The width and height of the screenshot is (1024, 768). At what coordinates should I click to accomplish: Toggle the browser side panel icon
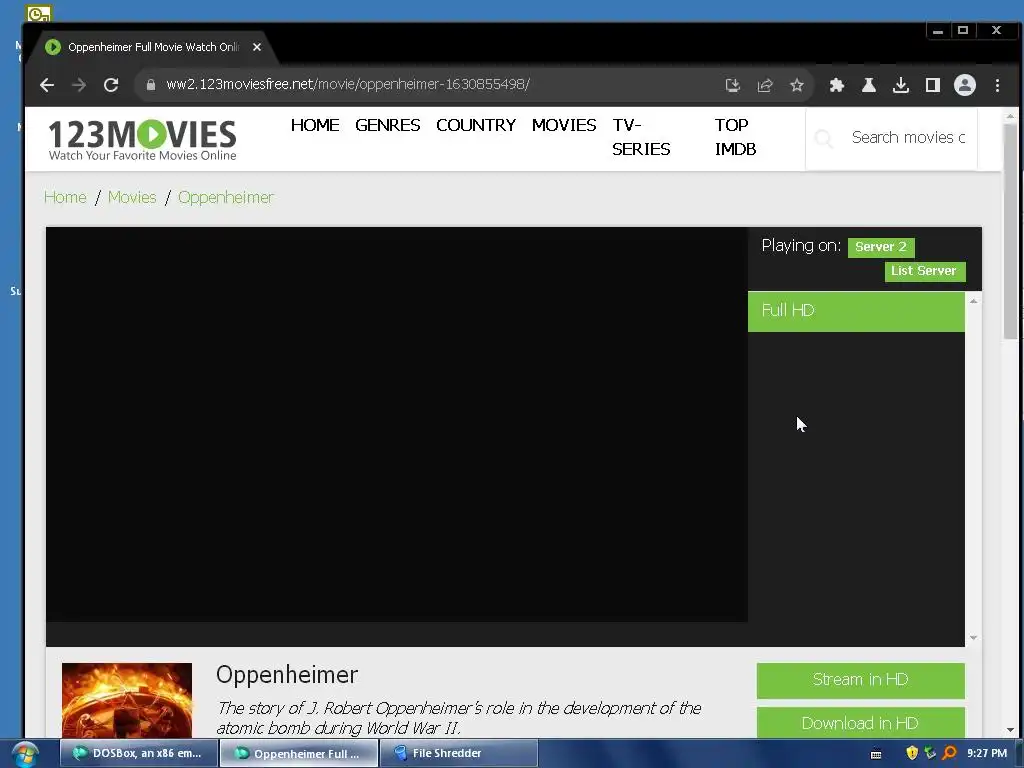933,85
